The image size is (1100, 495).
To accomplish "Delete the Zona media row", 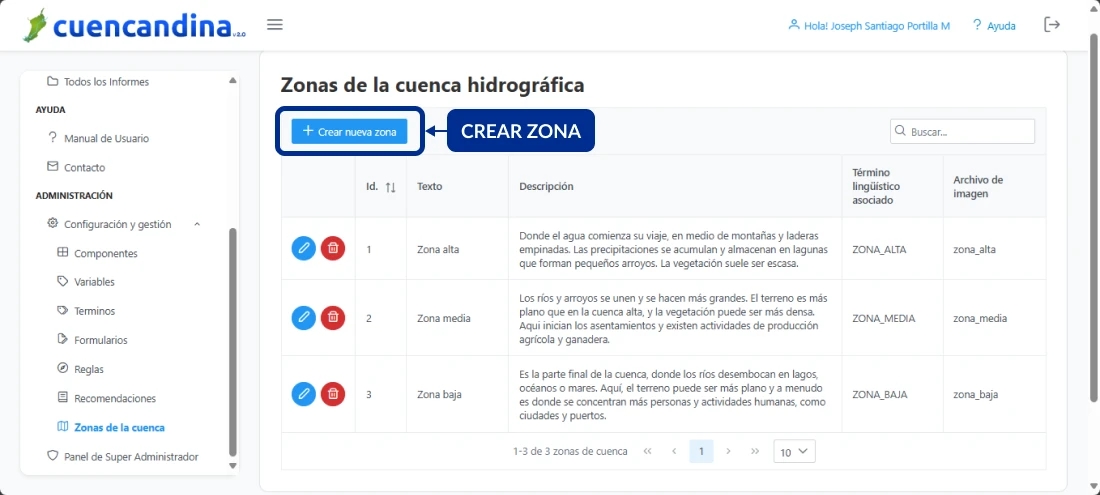I will [x=333, y=318].
